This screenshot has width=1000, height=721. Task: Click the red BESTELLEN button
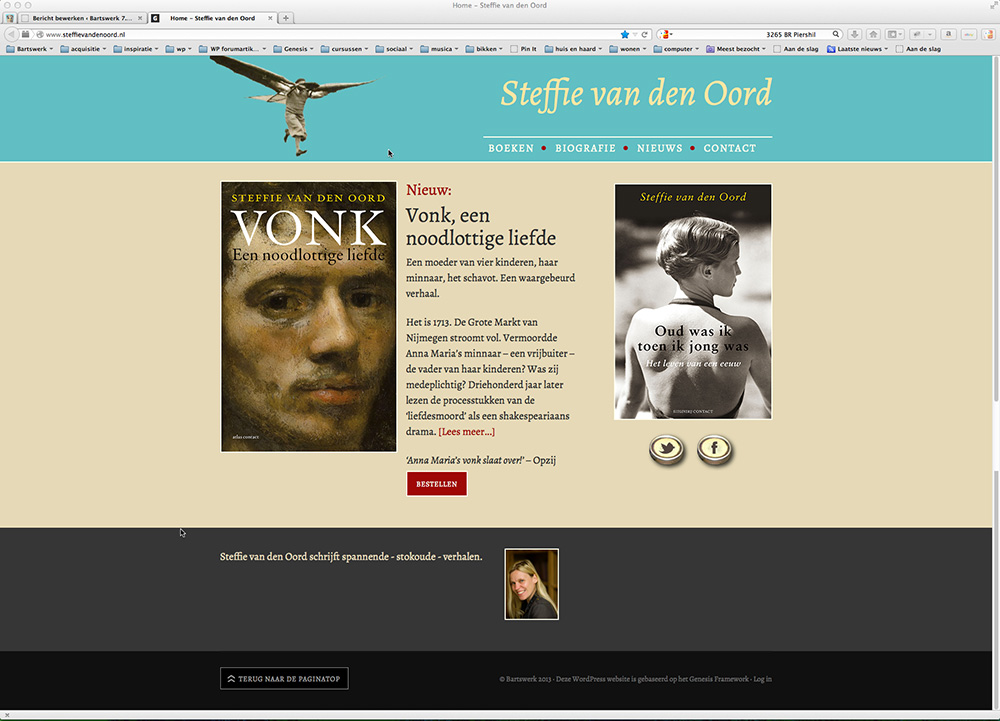pyautogui.click(x=437, y=484)
